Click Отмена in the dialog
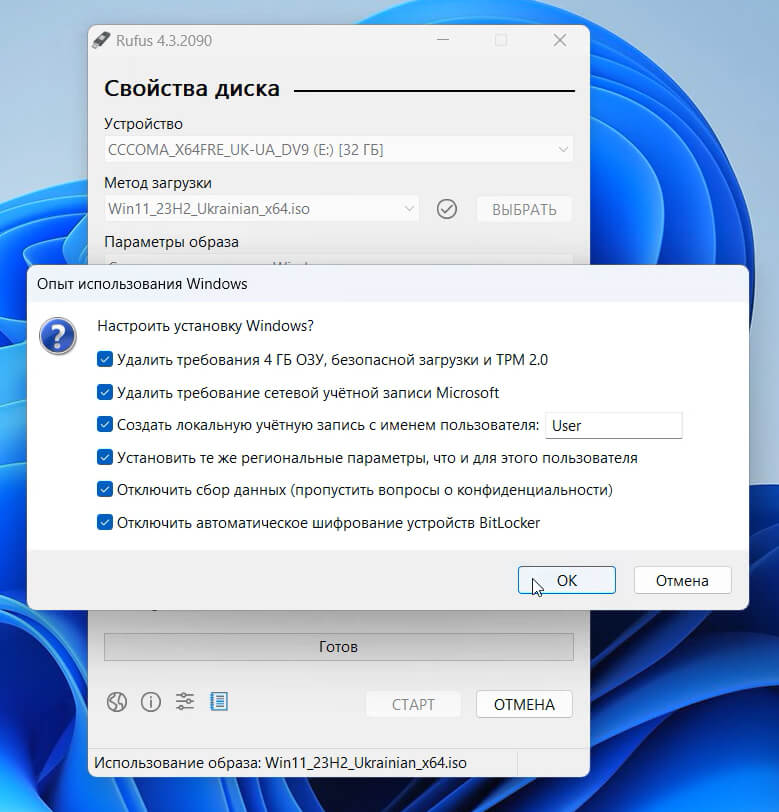Screen dimensions: 779x812 682,580
